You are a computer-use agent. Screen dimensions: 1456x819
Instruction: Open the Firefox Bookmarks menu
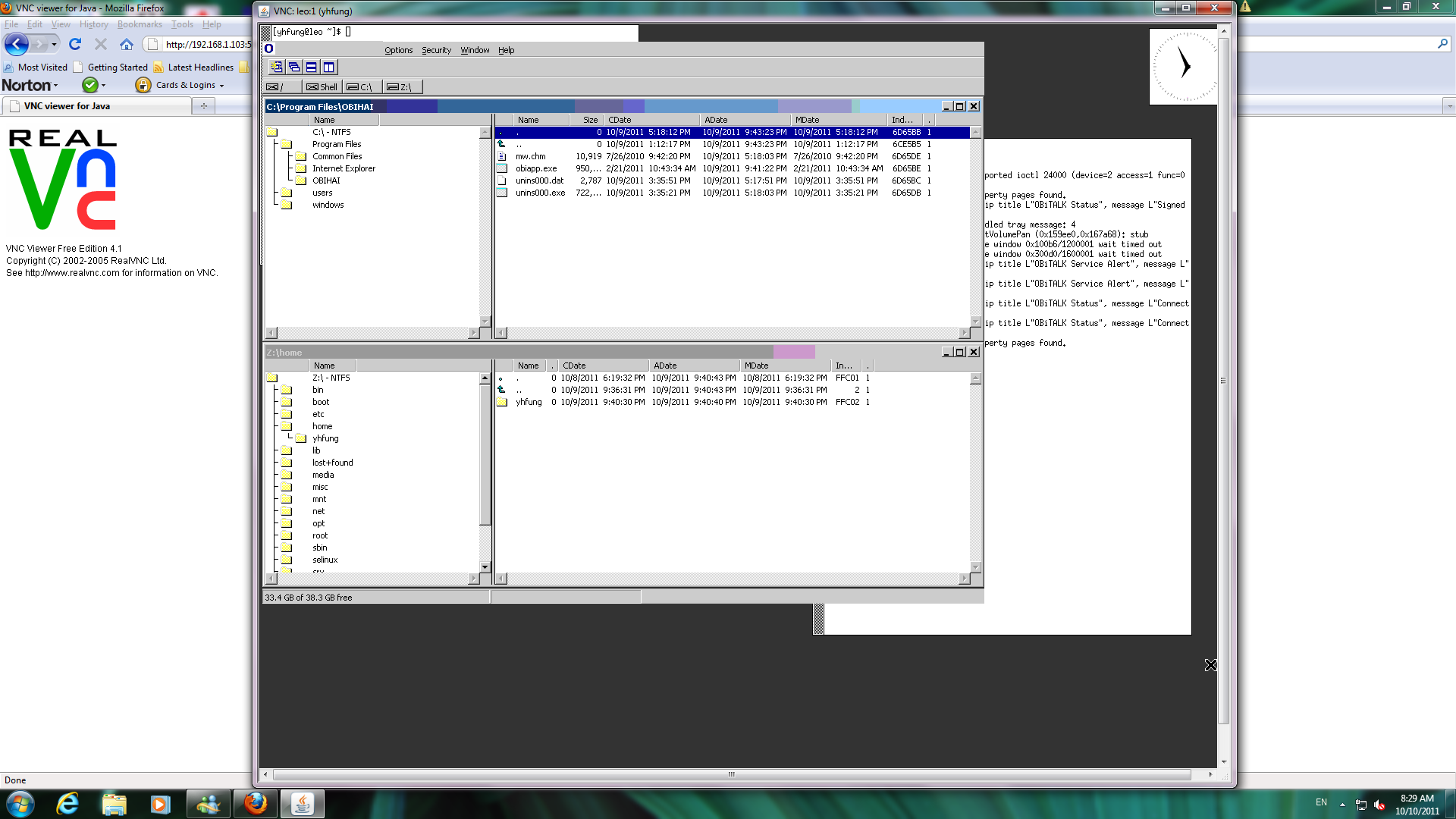[140, 24]
